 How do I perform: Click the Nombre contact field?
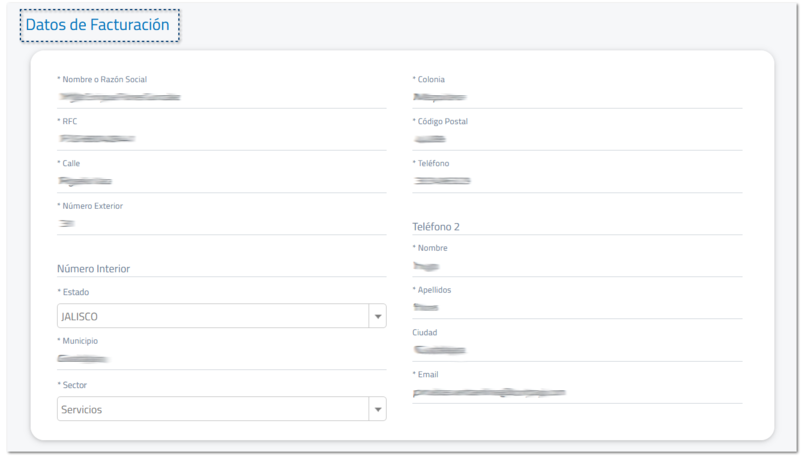pyautogui.click(x=576, y=266)
